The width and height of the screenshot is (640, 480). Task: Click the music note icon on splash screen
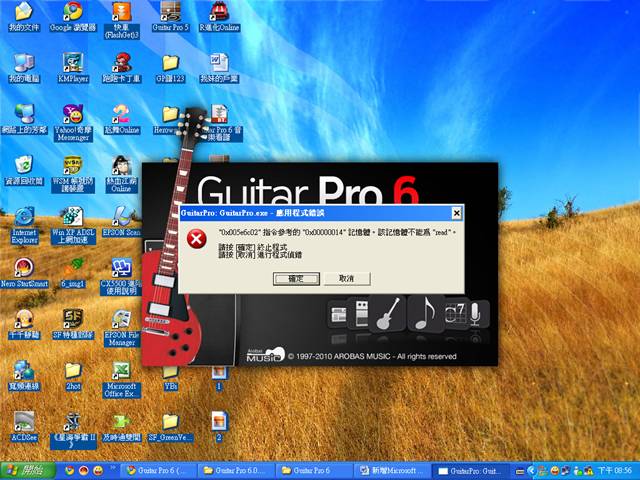pyautogui.click(x=425, y=313)
